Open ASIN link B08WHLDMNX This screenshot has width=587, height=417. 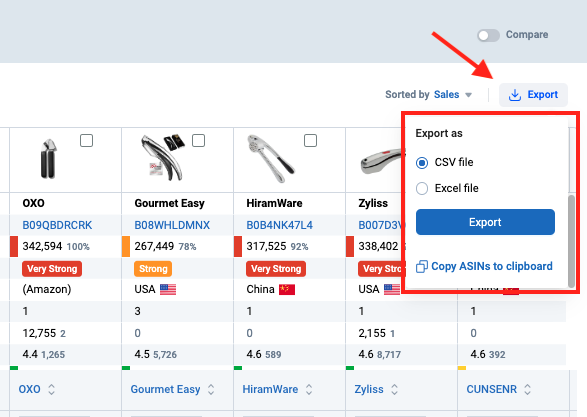(172, 225)
